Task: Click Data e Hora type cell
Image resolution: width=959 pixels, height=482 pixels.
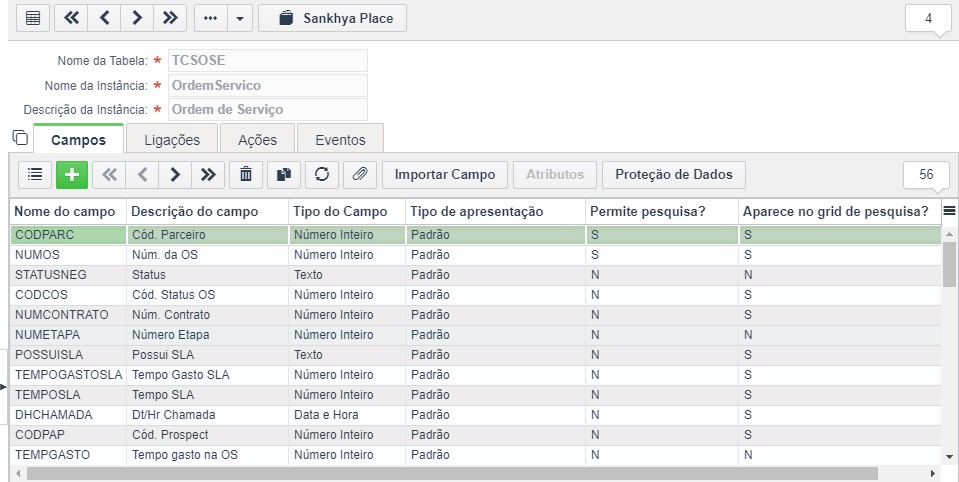Action: coord(347,415)
